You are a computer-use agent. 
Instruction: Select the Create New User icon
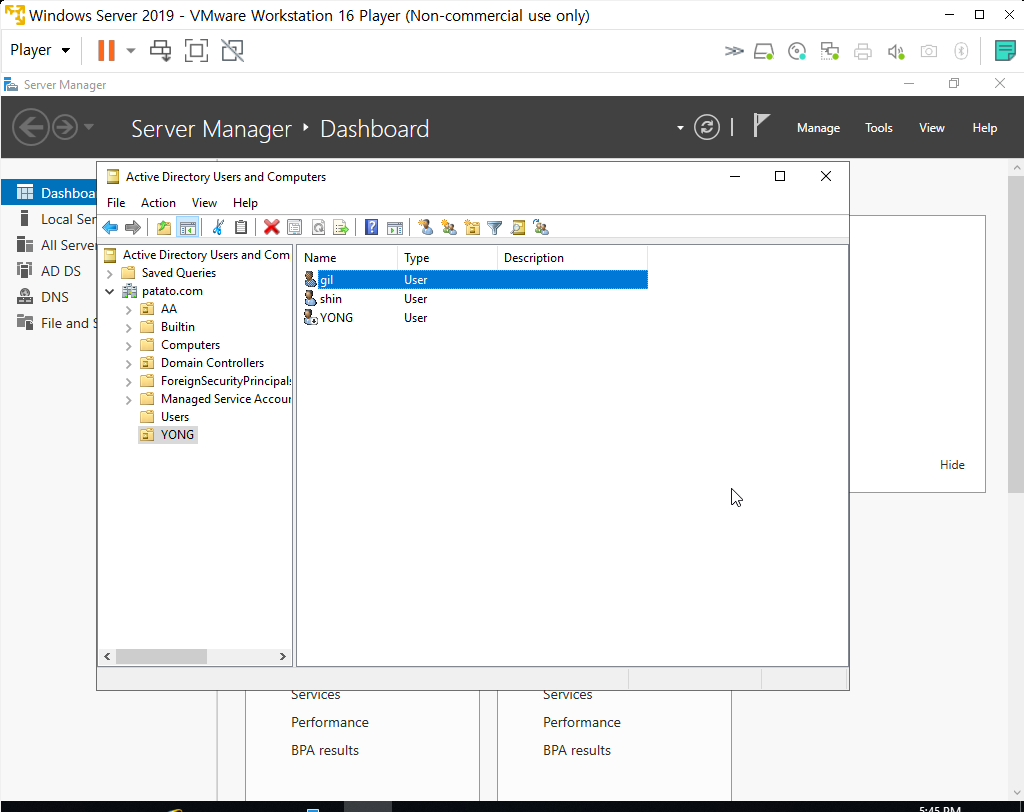click(x=425, y=227)
